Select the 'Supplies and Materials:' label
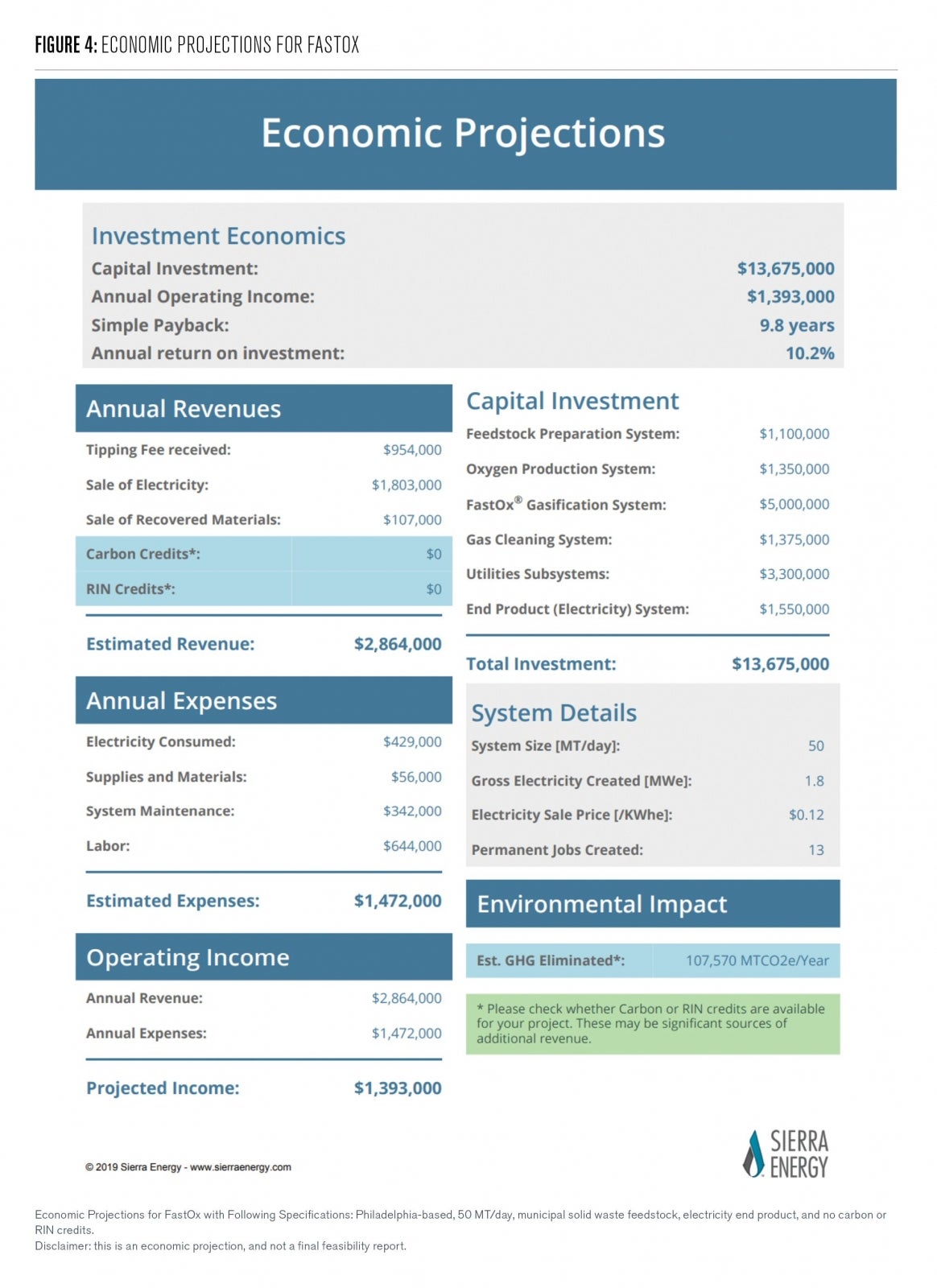This screenshot has width=937, height=1288. (167, 777)
